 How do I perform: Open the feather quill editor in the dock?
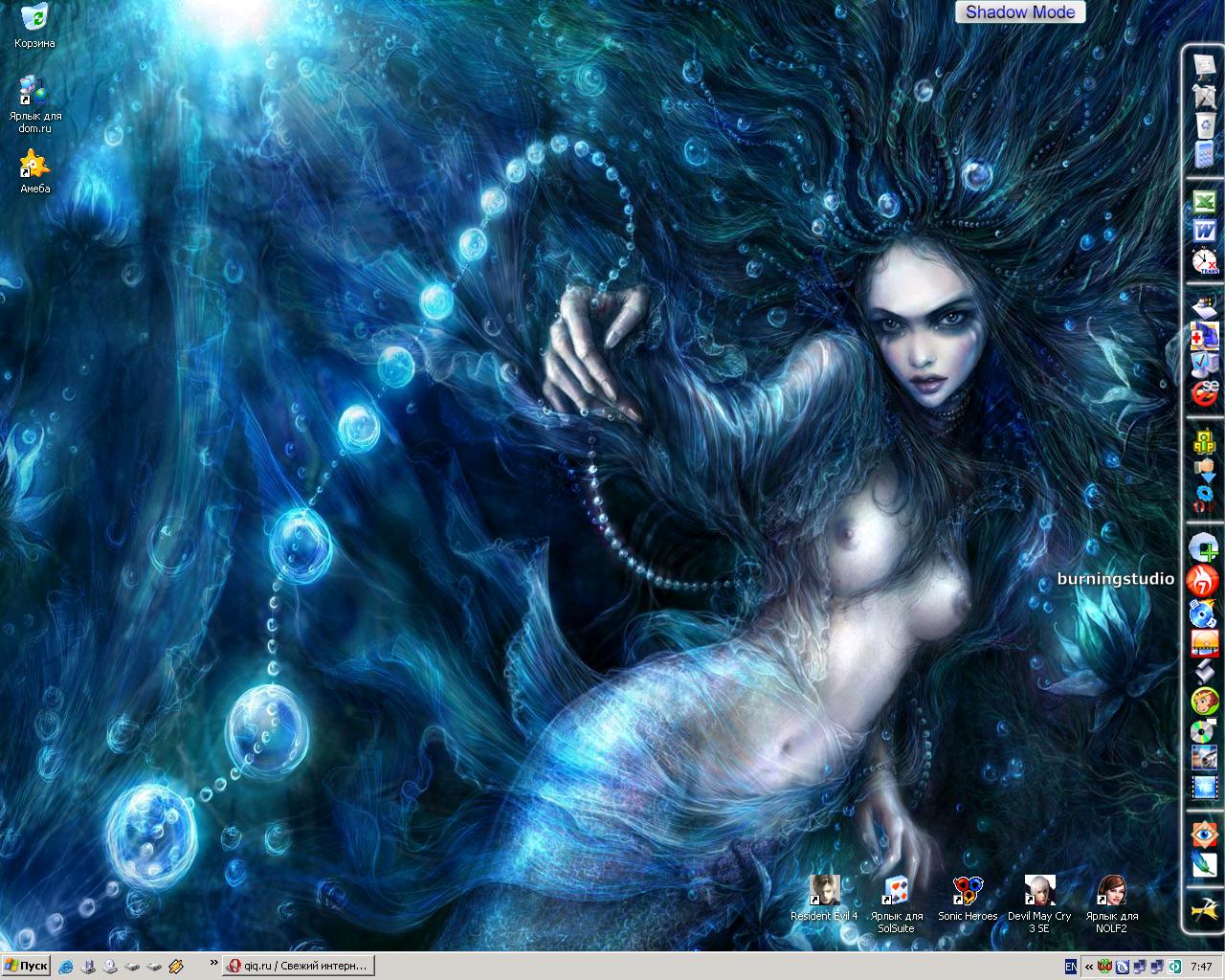click(1204, 863)
